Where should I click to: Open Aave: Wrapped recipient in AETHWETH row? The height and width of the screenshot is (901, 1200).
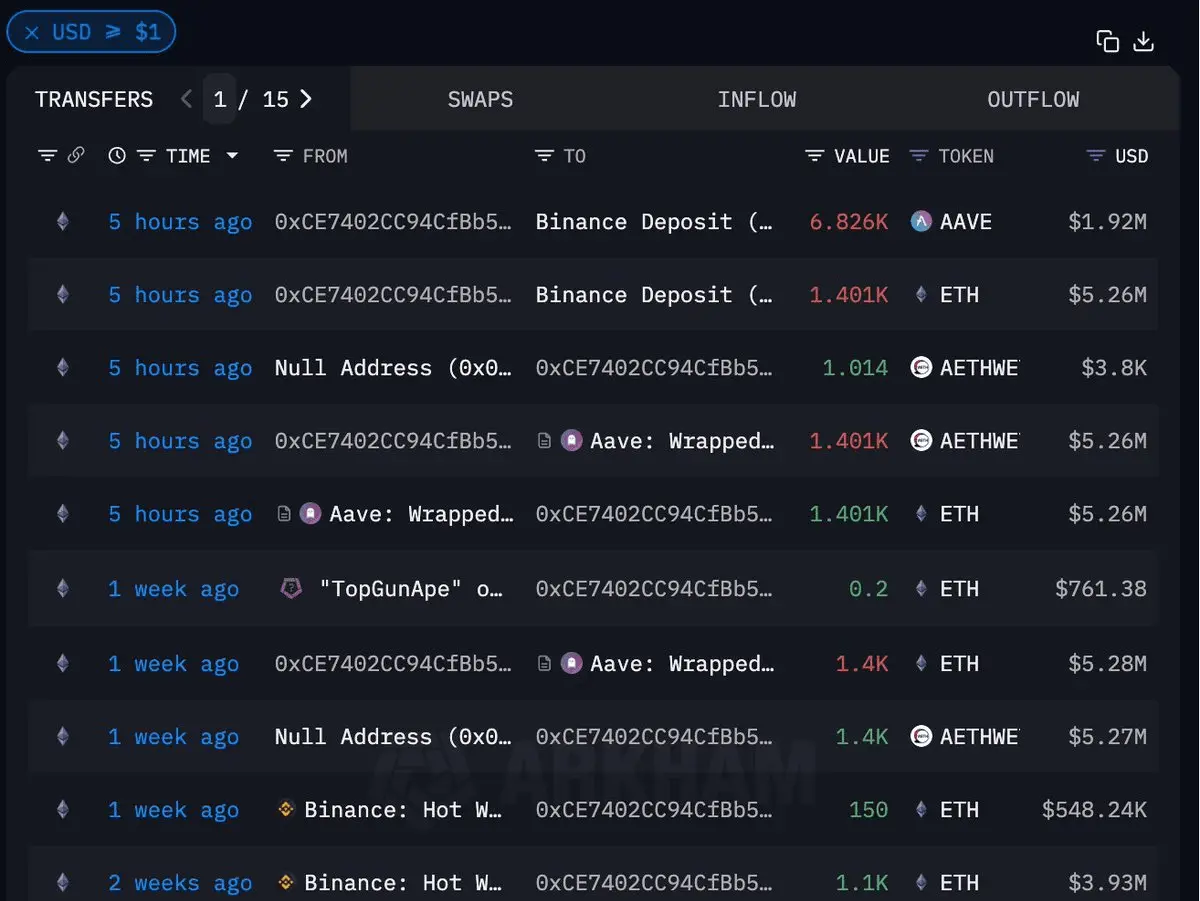coord(682,441)
